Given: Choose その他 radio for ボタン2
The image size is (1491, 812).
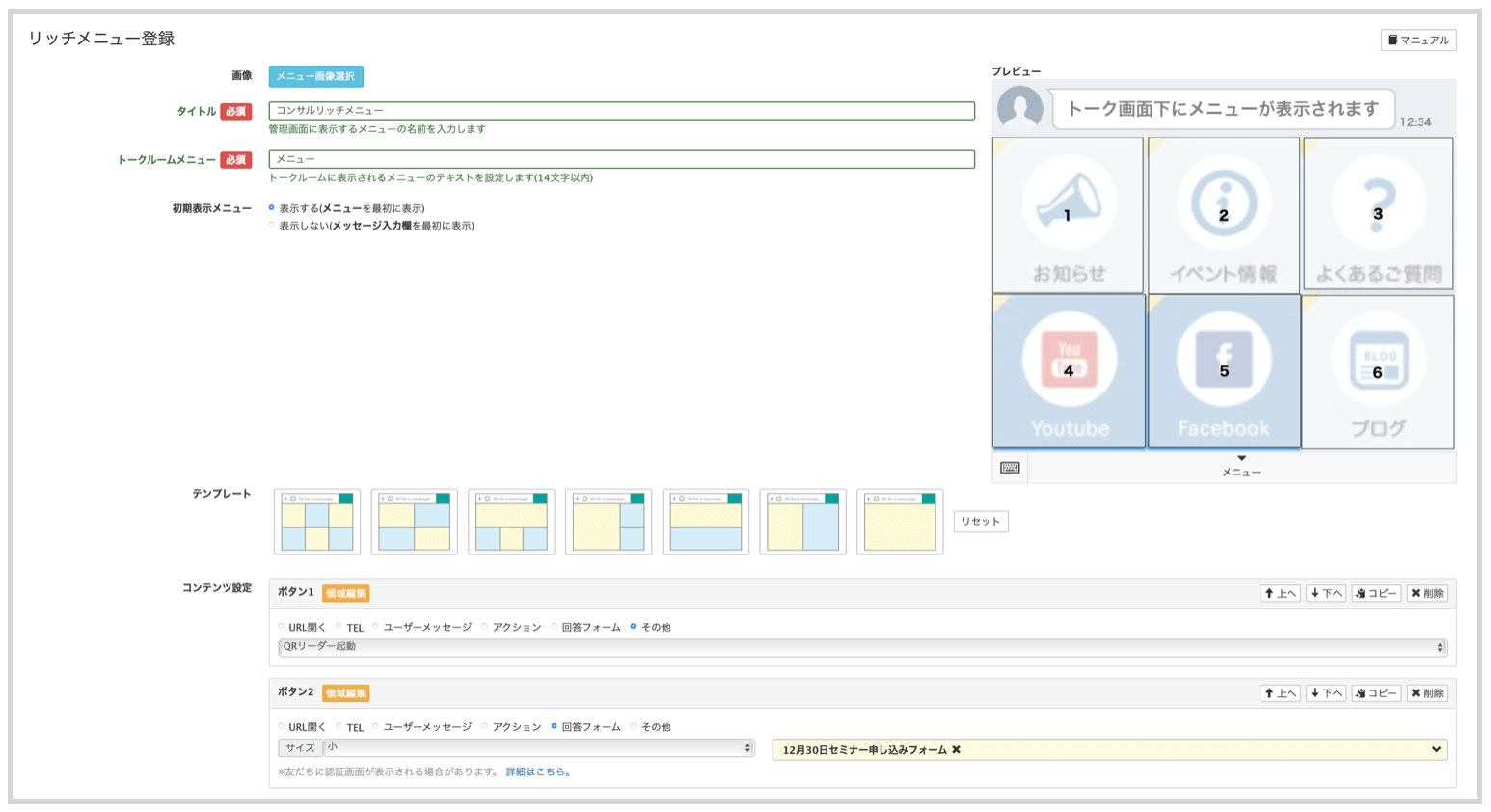Looking at the screenshot, I should pos(634,727).
